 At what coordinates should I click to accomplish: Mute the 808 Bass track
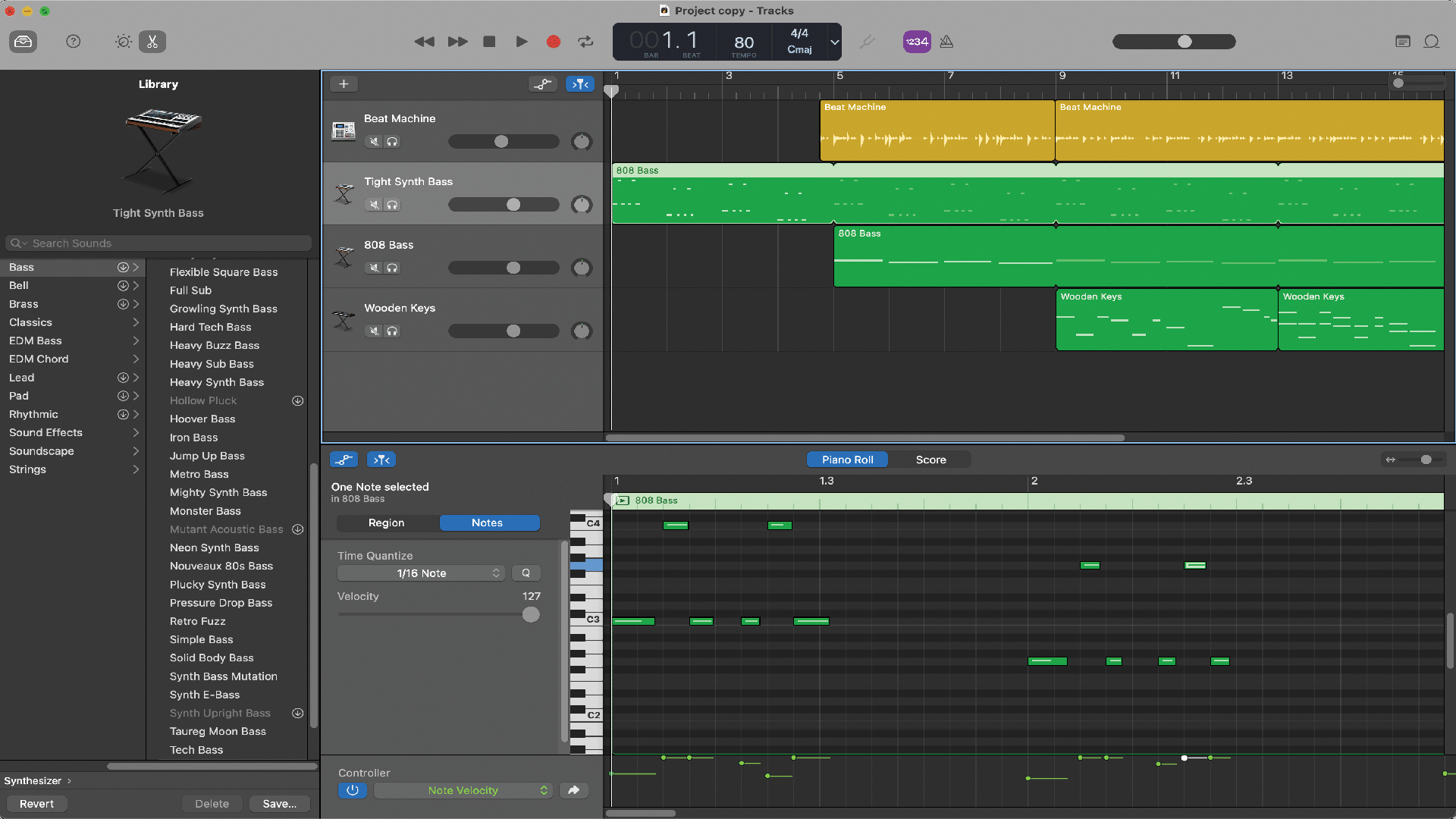(374, 268)
